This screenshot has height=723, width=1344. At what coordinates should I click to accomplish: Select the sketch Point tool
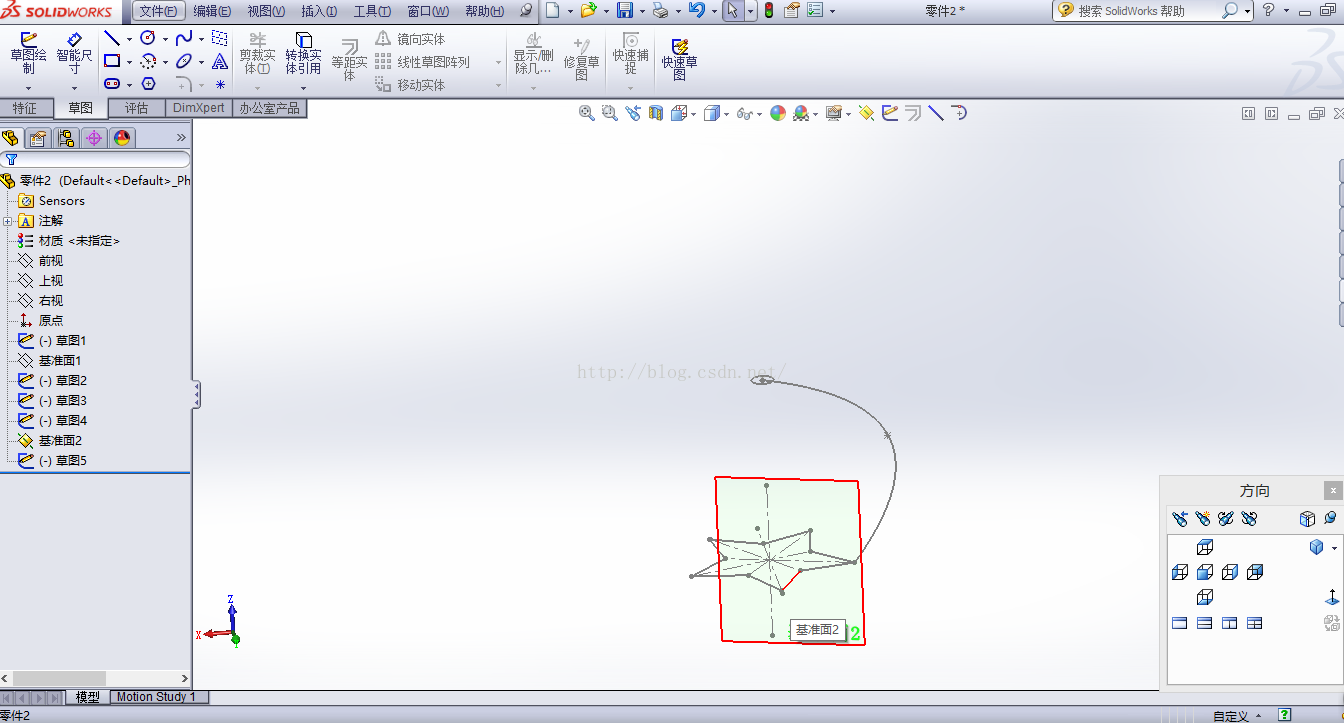220,84
